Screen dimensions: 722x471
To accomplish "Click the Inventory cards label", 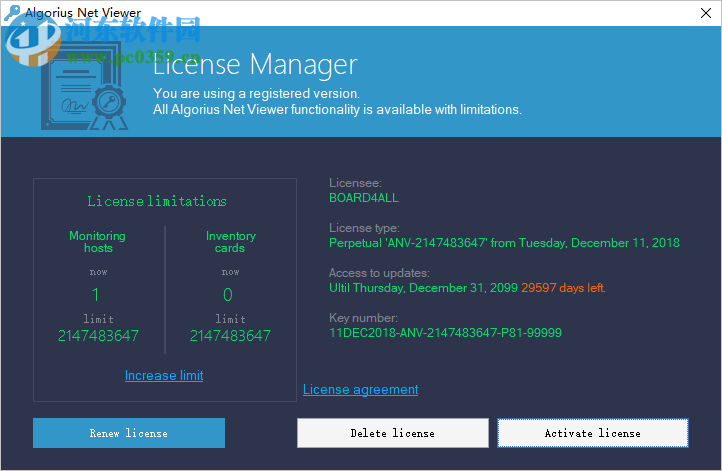I will point(230,242).
